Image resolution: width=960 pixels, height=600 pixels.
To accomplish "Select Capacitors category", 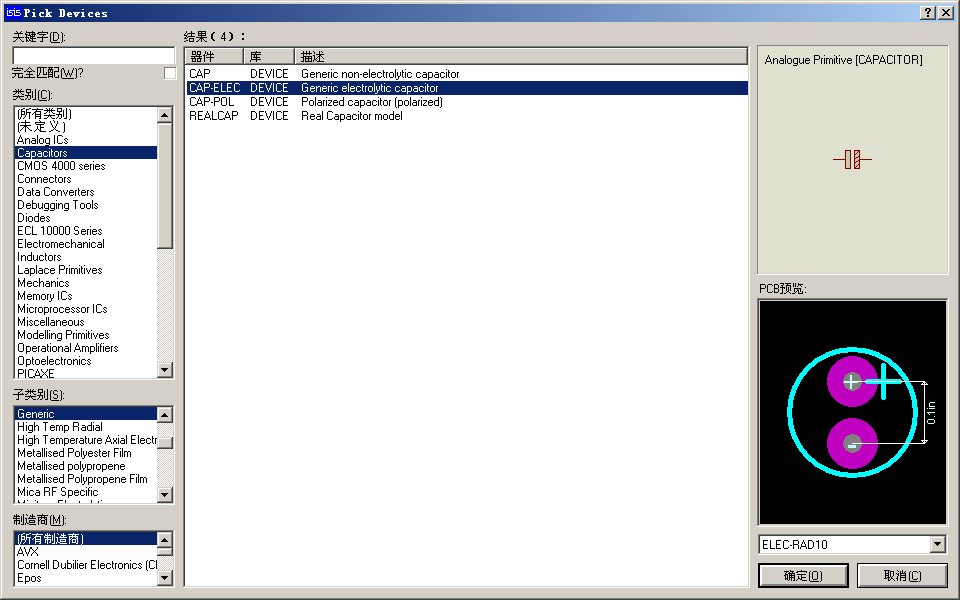I will 86,153.
